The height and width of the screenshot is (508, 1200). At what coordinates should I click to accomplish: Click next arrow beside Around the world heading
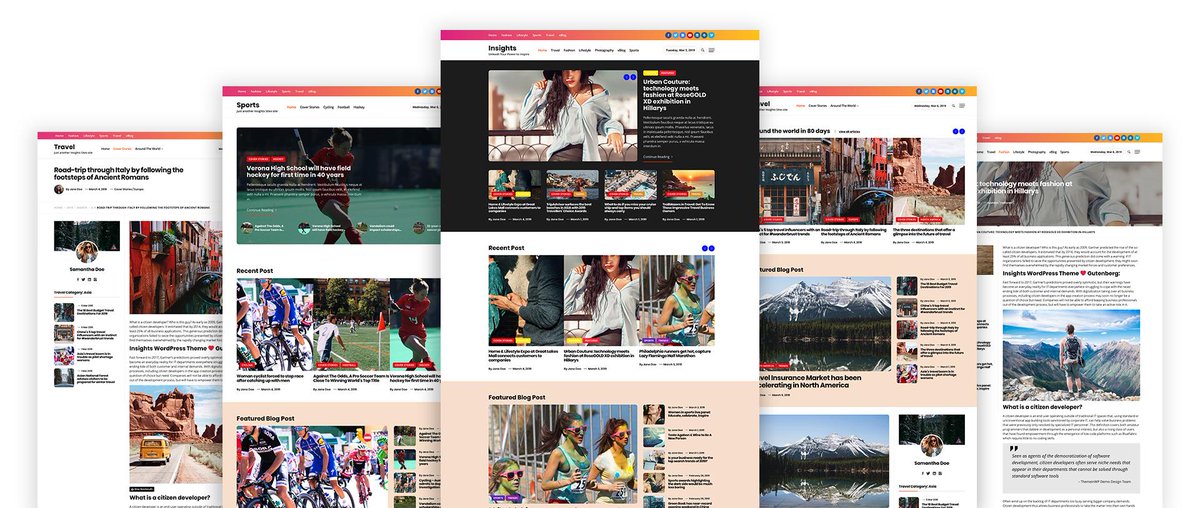coord(962,131)
